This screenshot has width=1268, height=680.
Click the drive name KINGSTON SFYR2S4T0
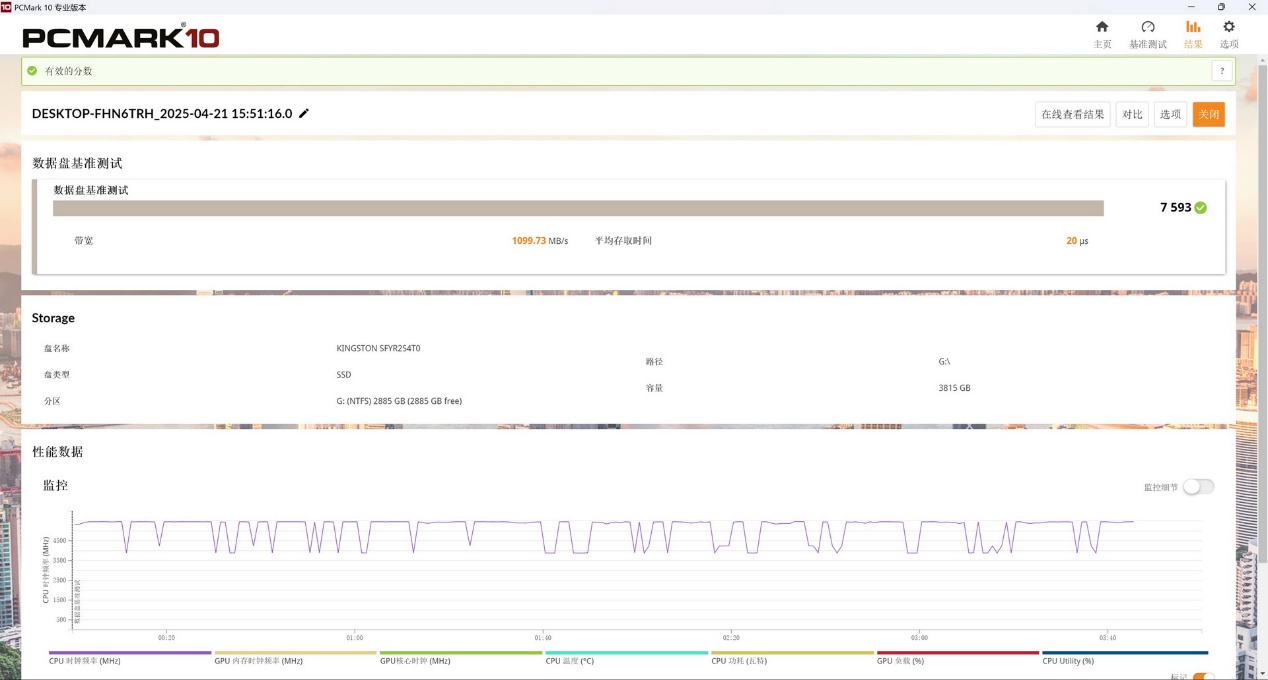point(379,348)
